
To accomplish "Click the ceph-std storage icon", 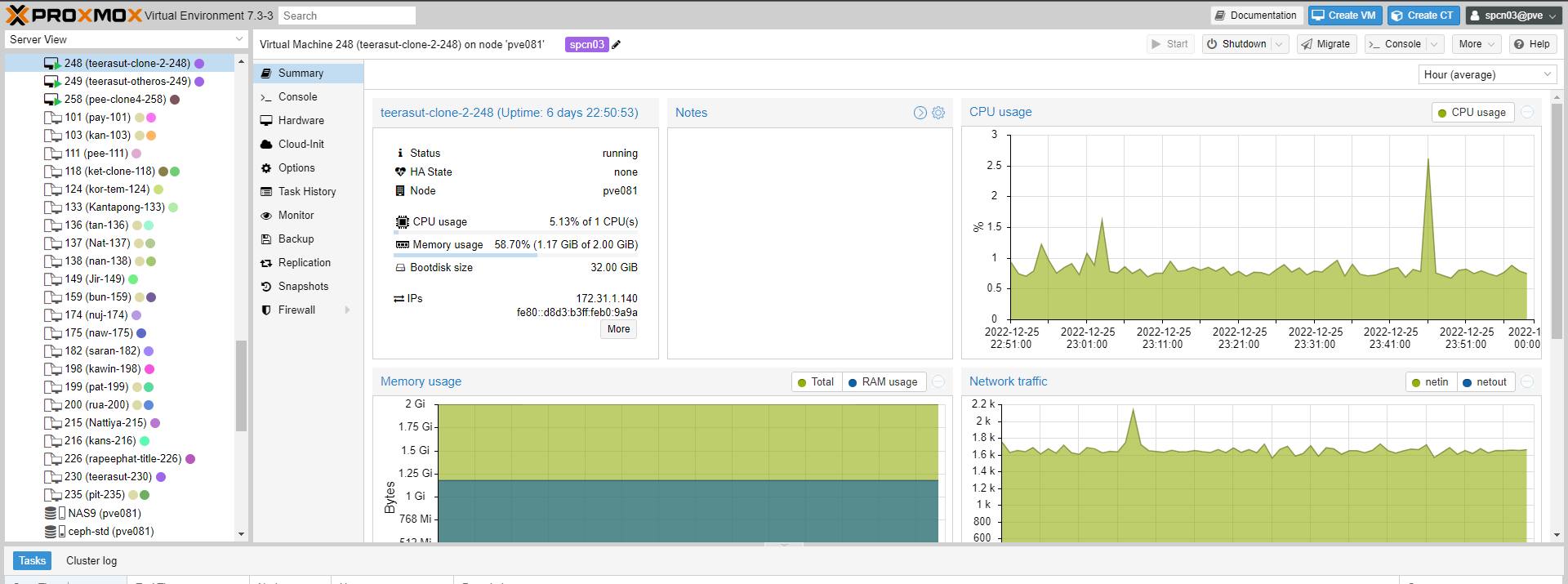I will click(x=55, y=531).
